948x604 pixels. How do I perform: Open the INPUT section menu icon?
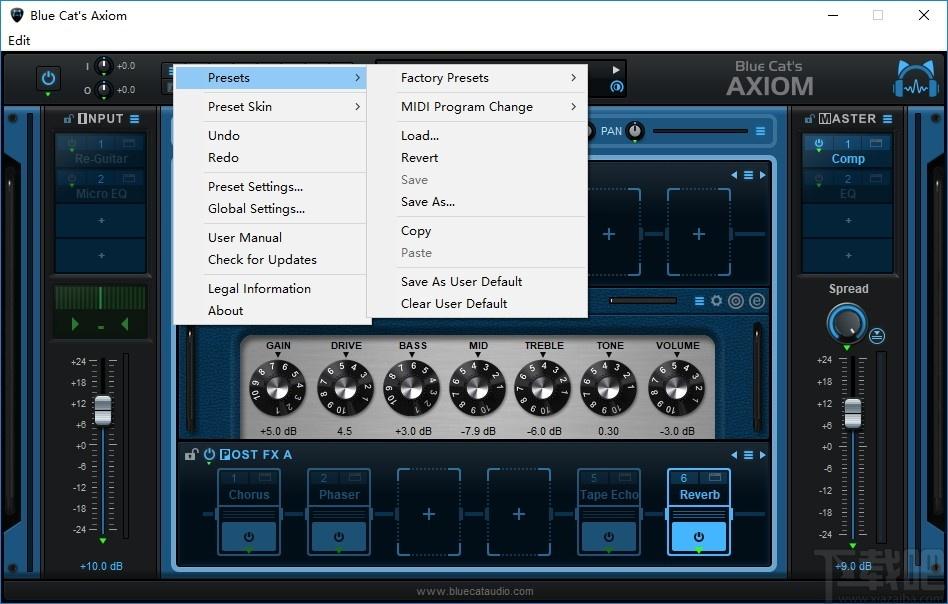[134, 119]
